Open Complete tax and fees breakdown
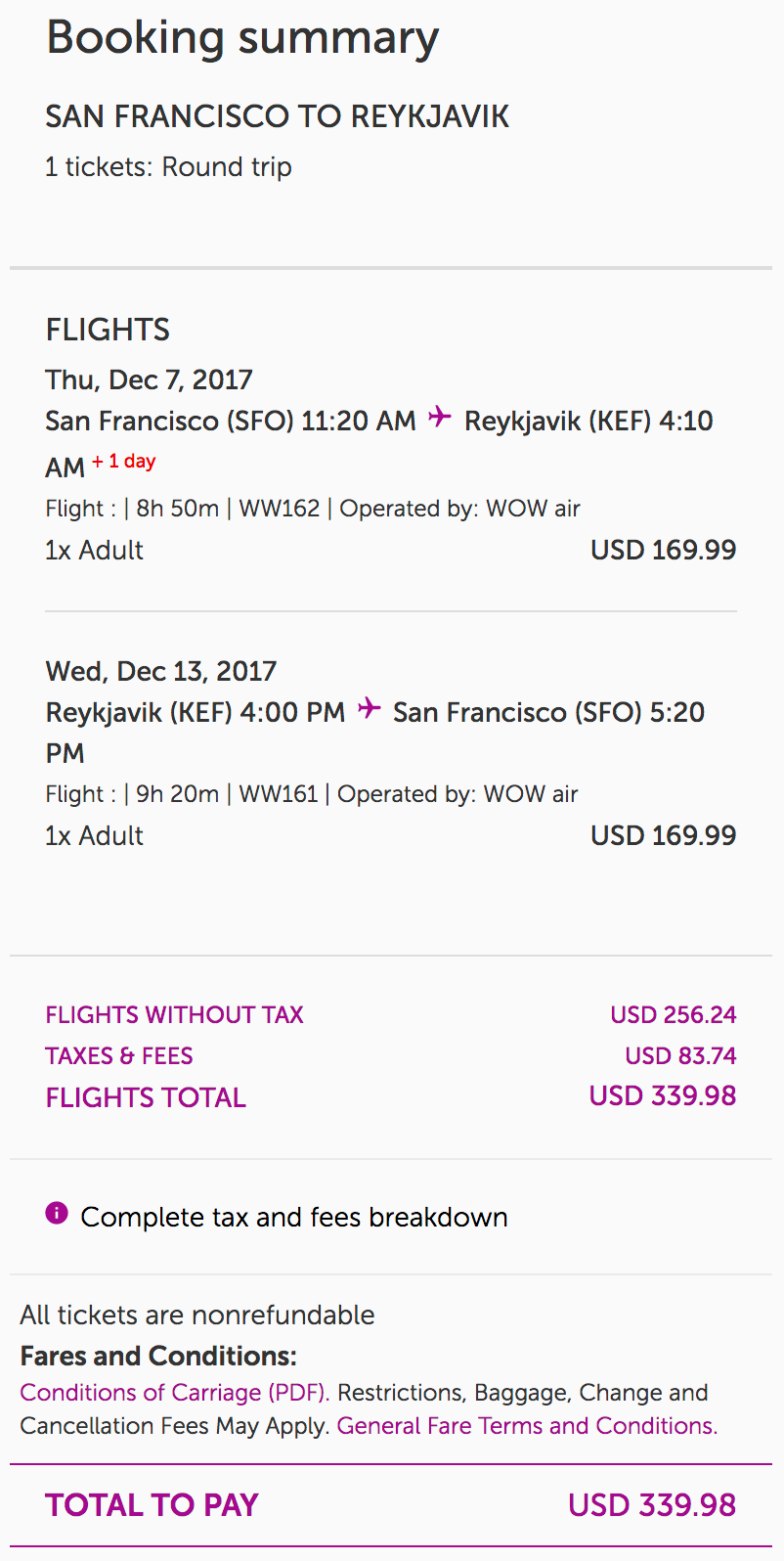 point(293,1217)
